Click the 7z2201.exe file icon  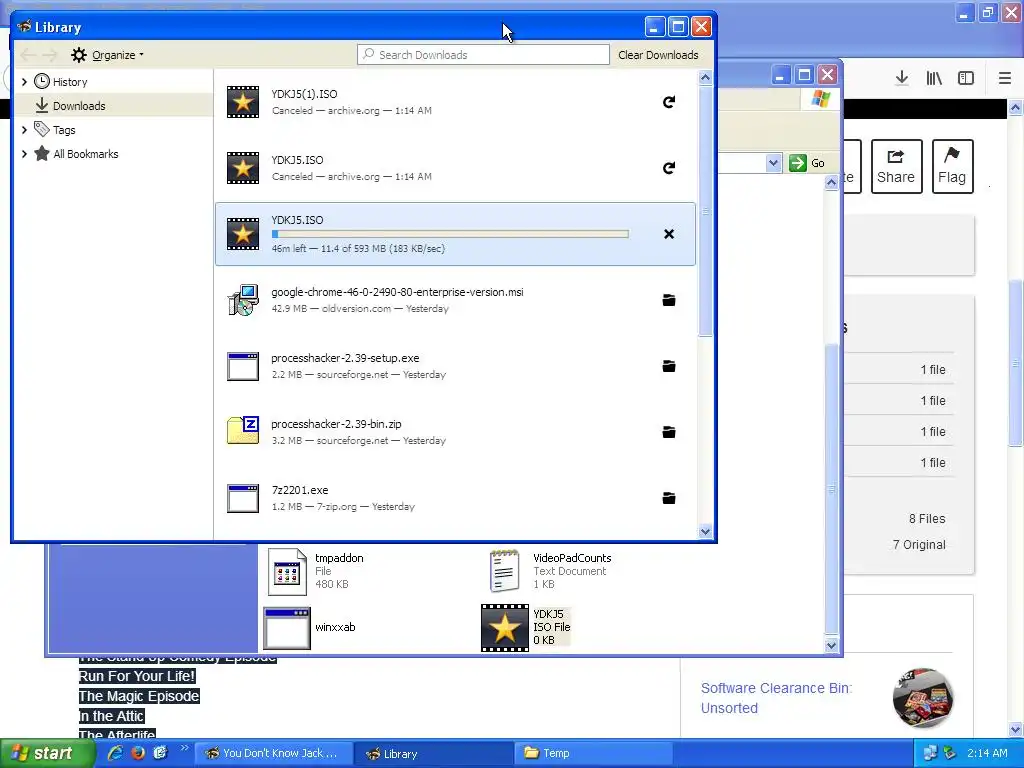pos(243,498)
